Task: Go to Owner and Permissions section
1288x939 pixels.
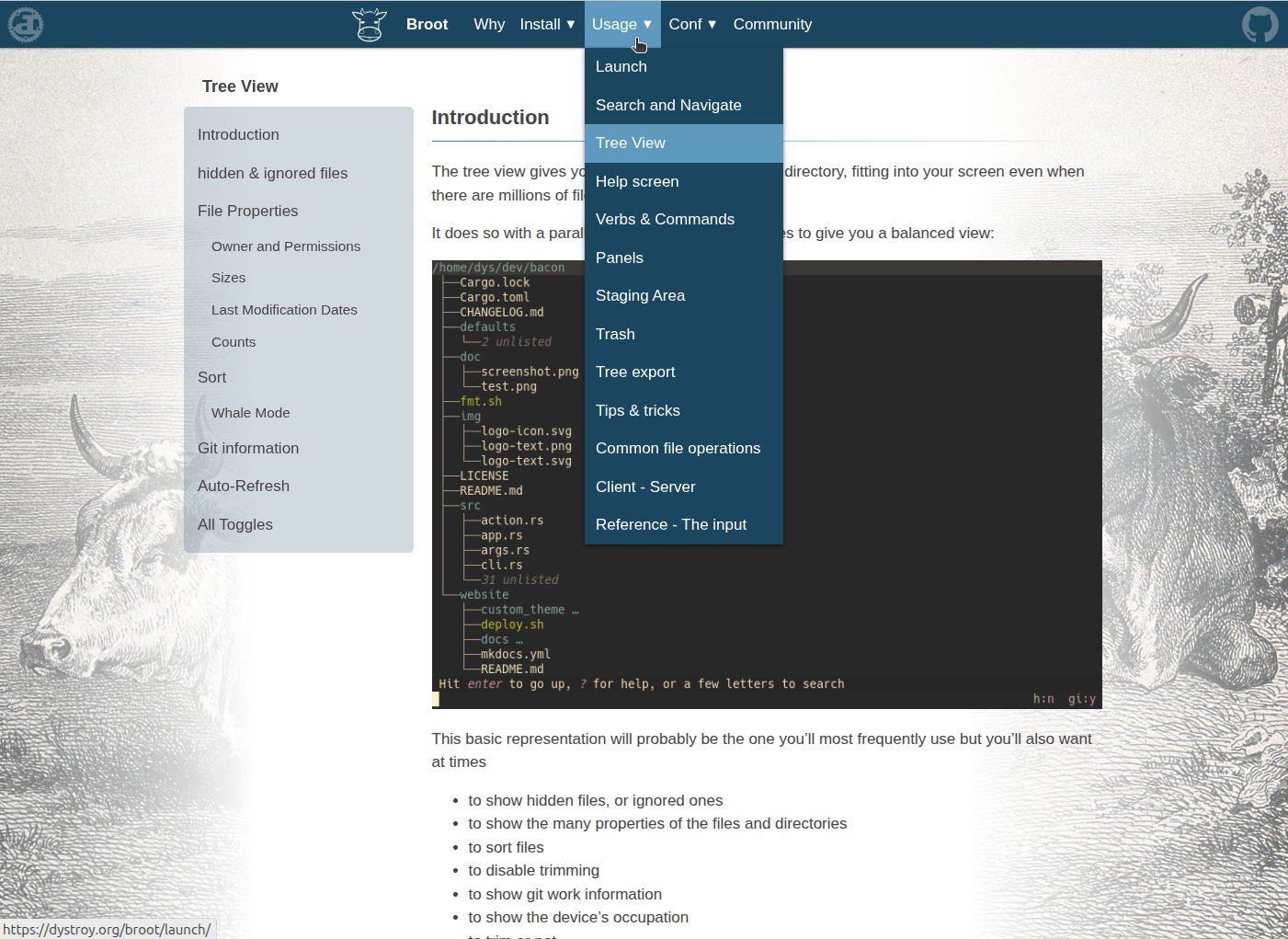Action: (286, 246)
